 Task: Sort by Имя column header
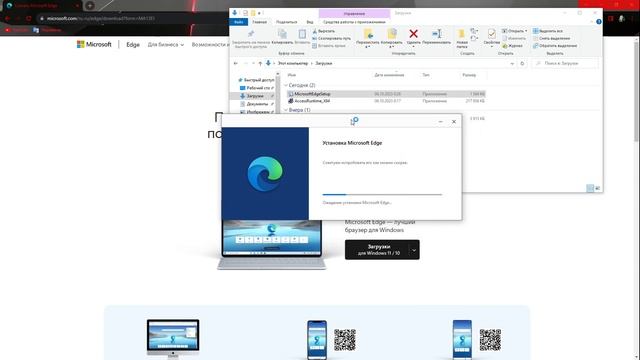291,75
